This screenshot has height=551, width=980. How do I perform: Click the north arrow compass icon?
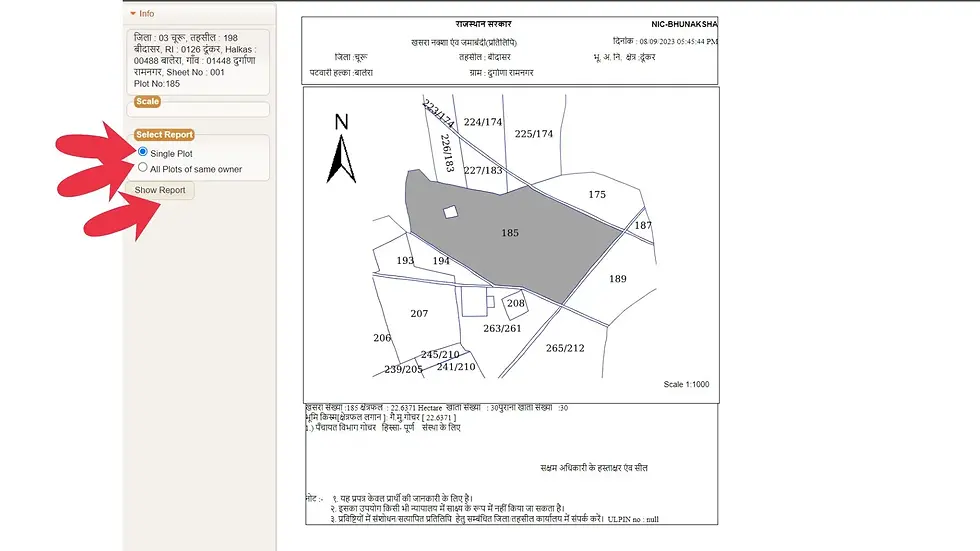(x=341, y=149)
